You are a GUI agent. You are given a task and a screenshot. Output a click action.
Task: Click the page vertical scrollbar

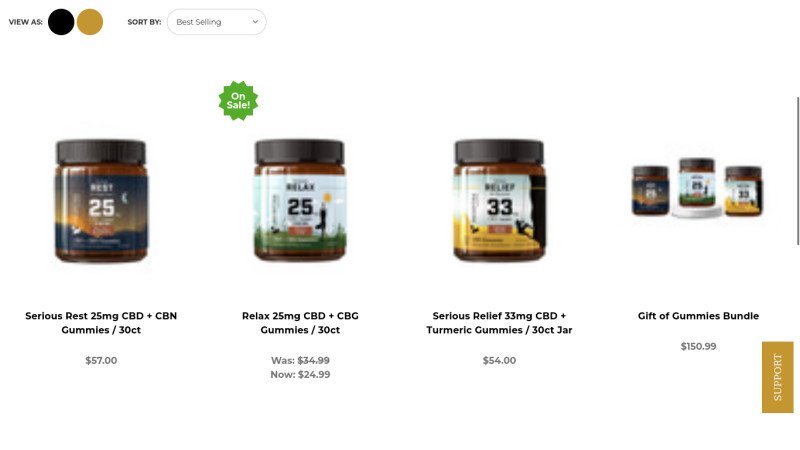[x=798, y=171]
